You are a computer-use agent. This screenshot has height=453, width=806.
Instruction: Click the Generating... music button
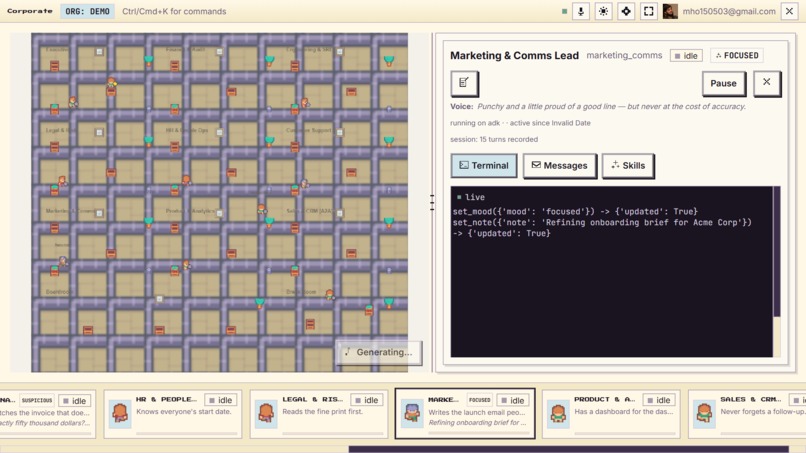click(379, 352)
